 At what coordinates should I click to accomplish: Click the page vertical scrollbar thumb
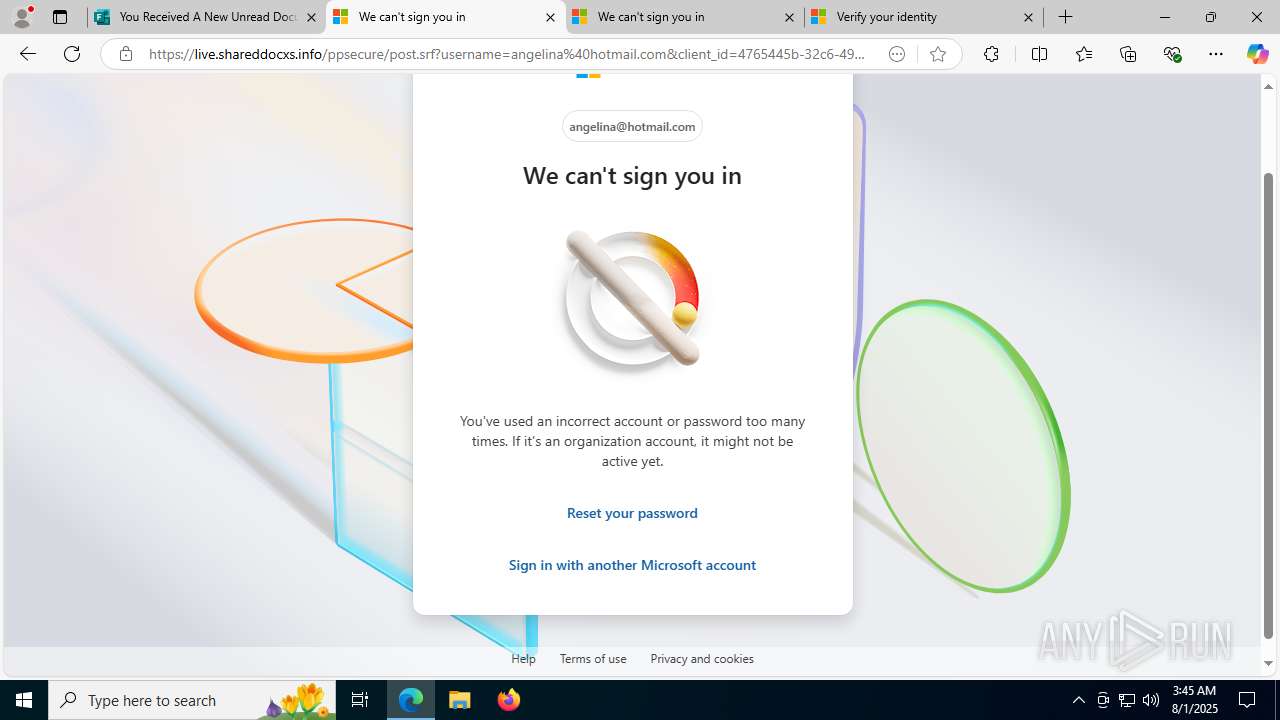1268,405
